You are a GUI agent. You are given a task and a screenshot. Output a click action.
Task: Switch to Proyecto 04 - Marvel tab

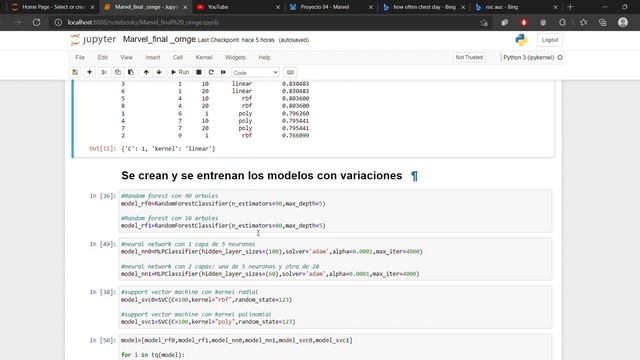click(x=324, y=7)
